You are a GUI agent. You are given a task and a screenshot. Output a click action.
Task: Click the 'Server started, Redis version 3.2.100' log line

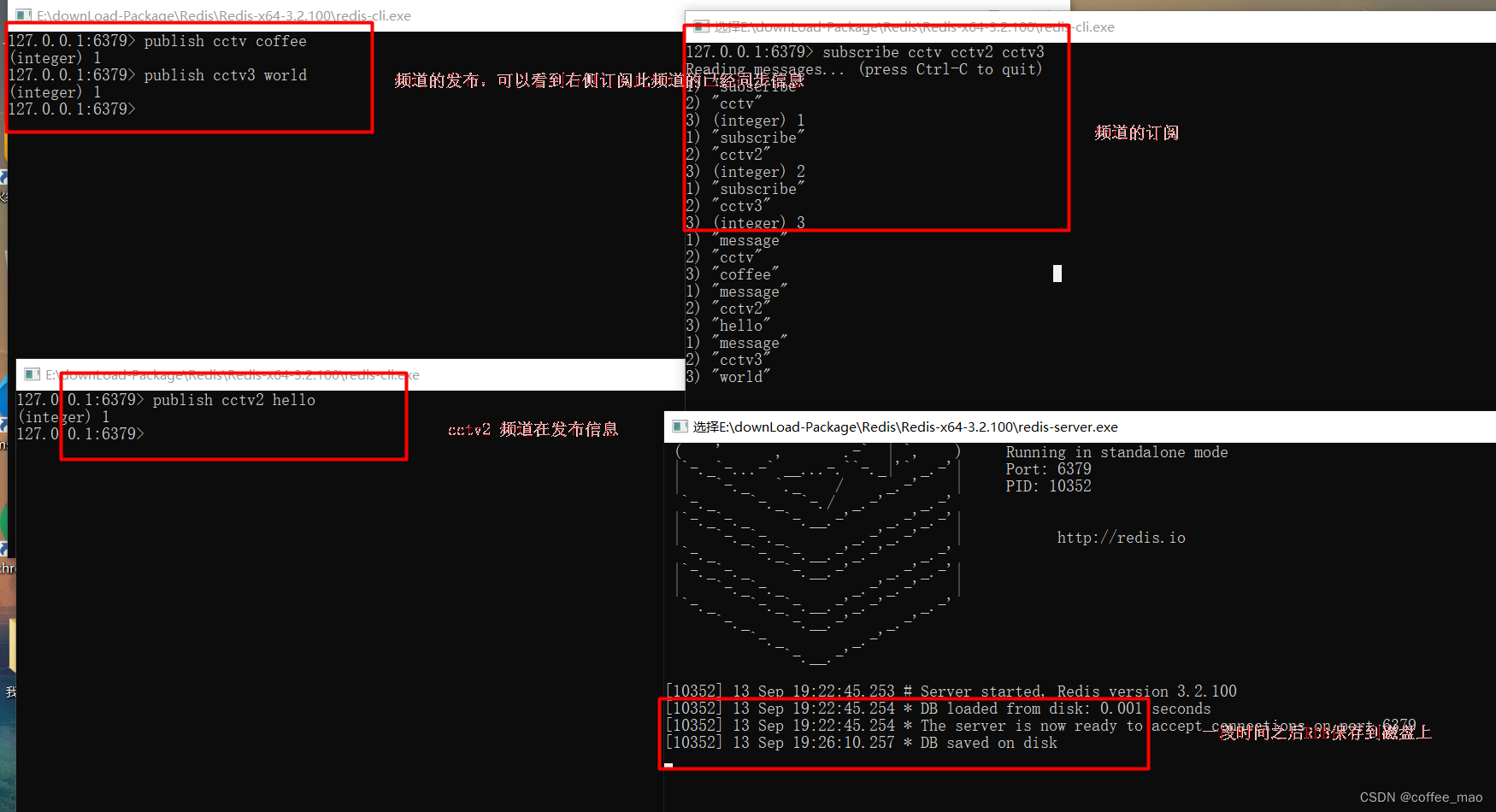click(x=951, y=691)
